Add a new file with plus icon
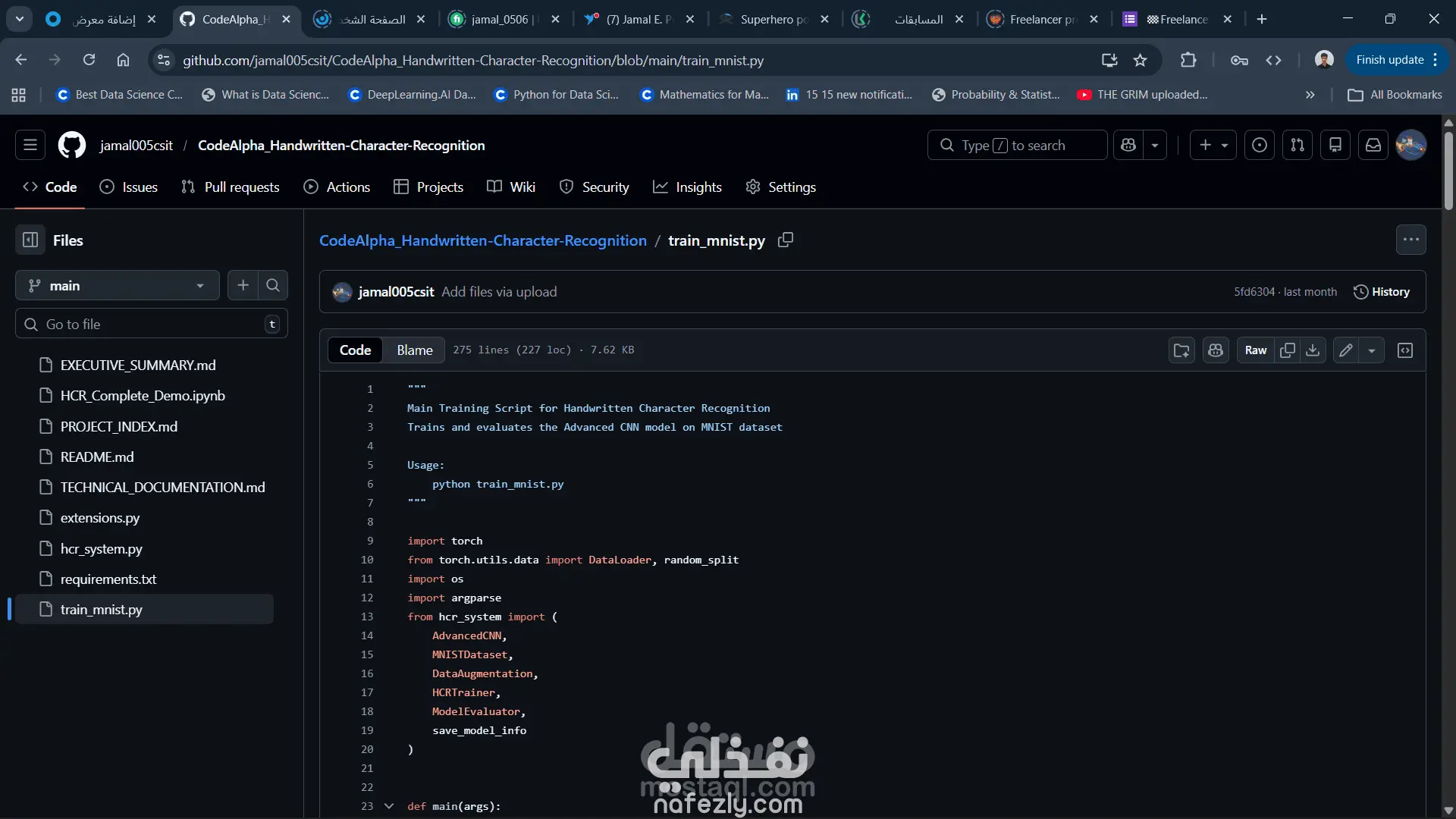Viewport: 1456px width, 819px height. (243, 286)
